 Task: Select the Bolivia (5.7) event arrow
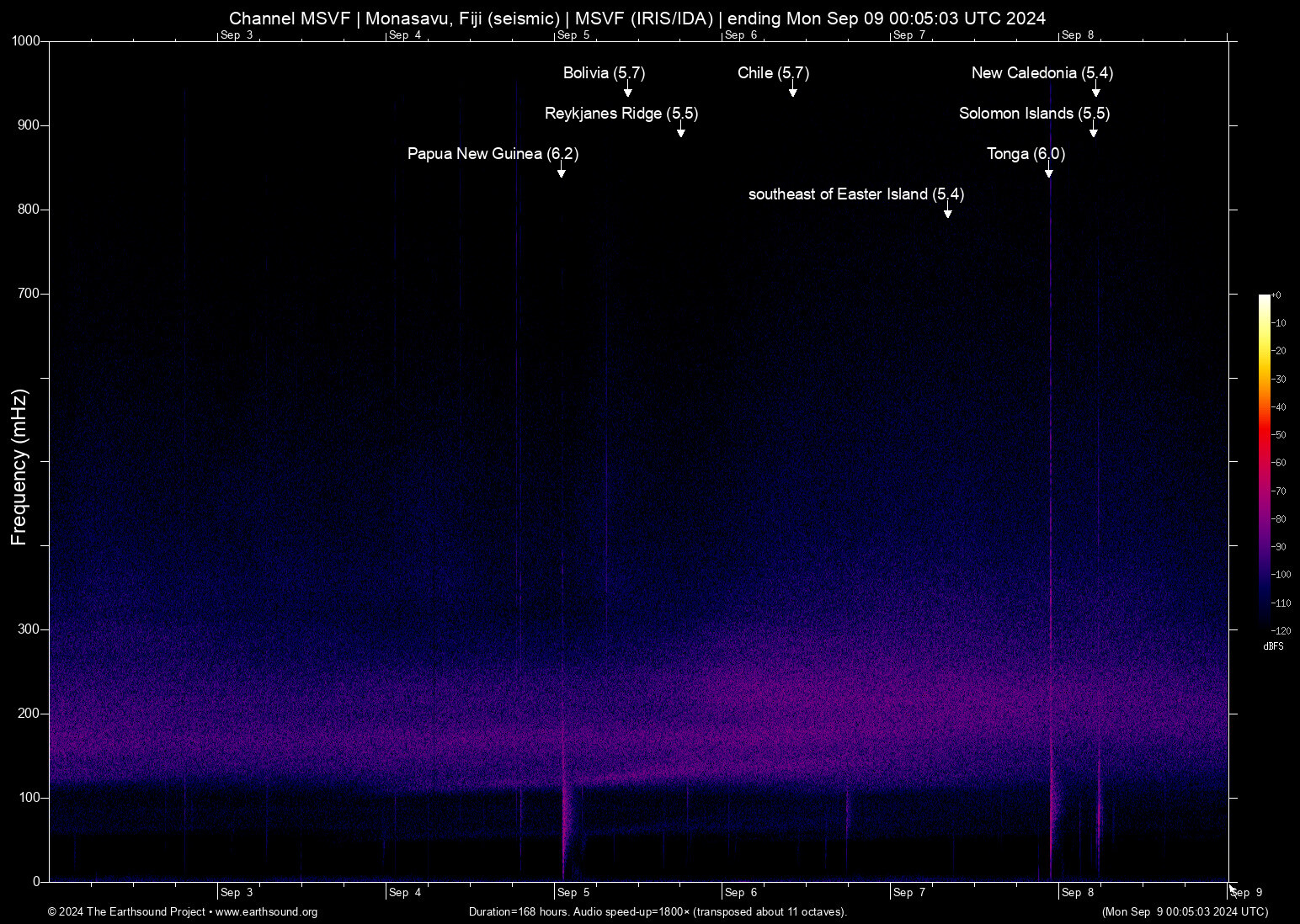click(626, 89)
